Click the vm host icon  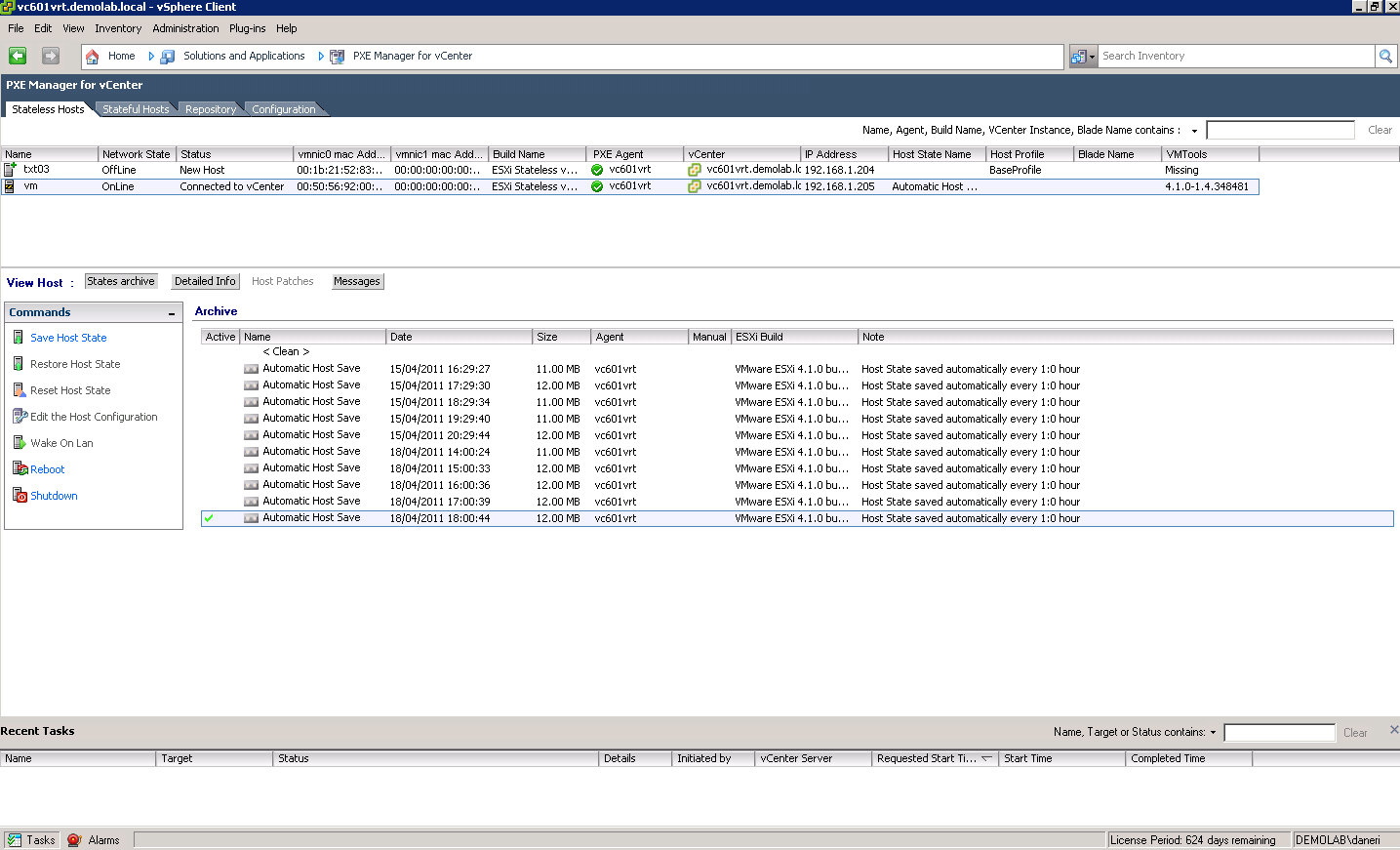click(x=10, y=186)
